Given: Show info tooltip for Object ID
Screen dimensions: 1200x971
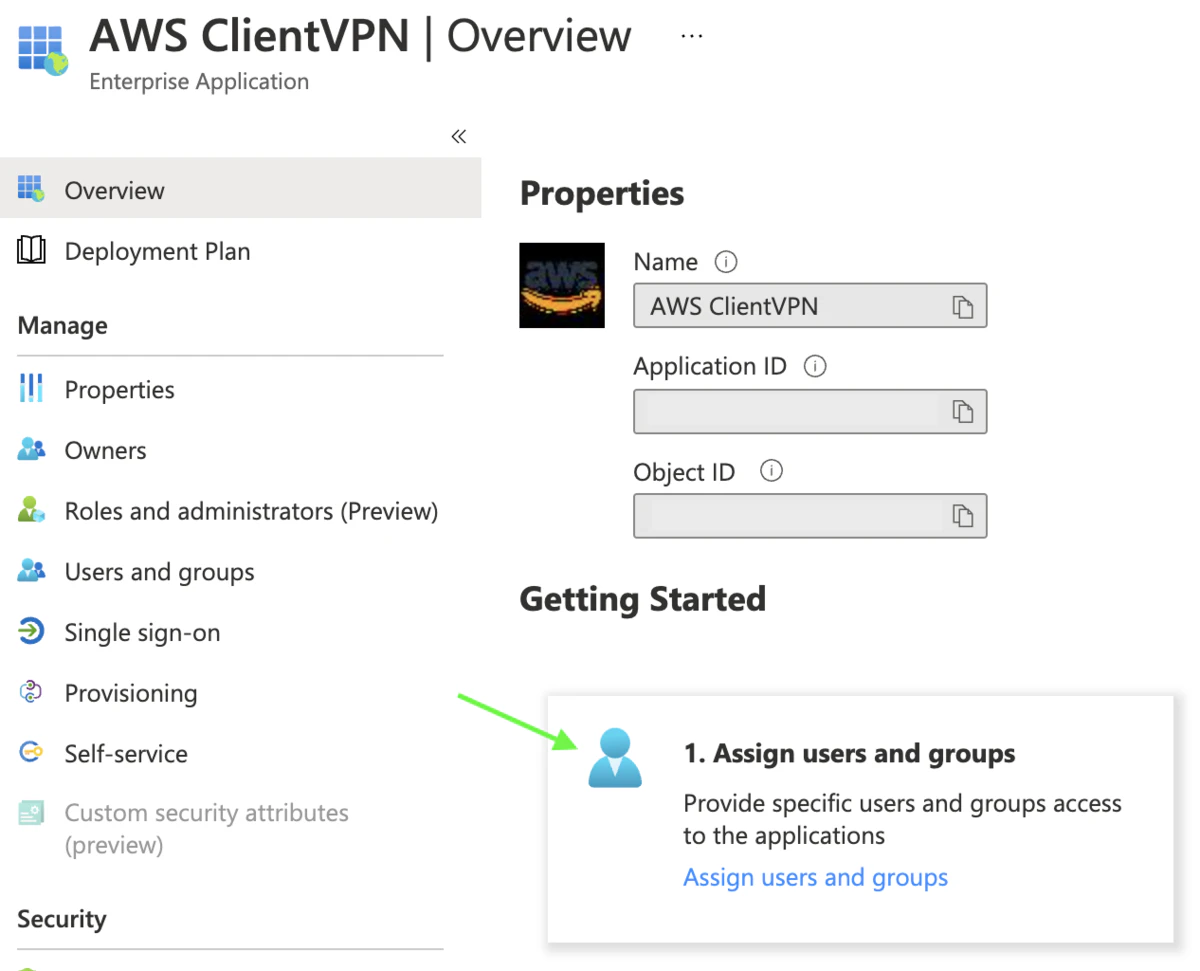Looking at the screenshot, I should (771, 471).
